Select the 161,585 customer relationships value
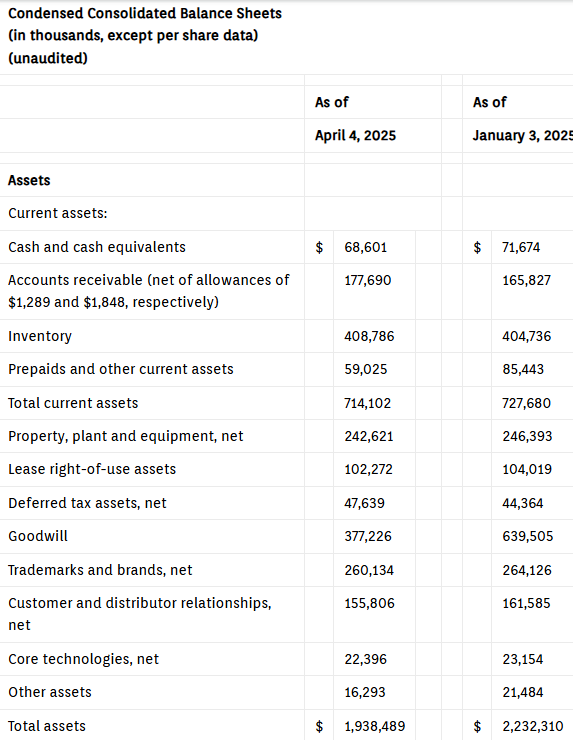This screenshot has height=740, width=573. [x=526, y=603]
